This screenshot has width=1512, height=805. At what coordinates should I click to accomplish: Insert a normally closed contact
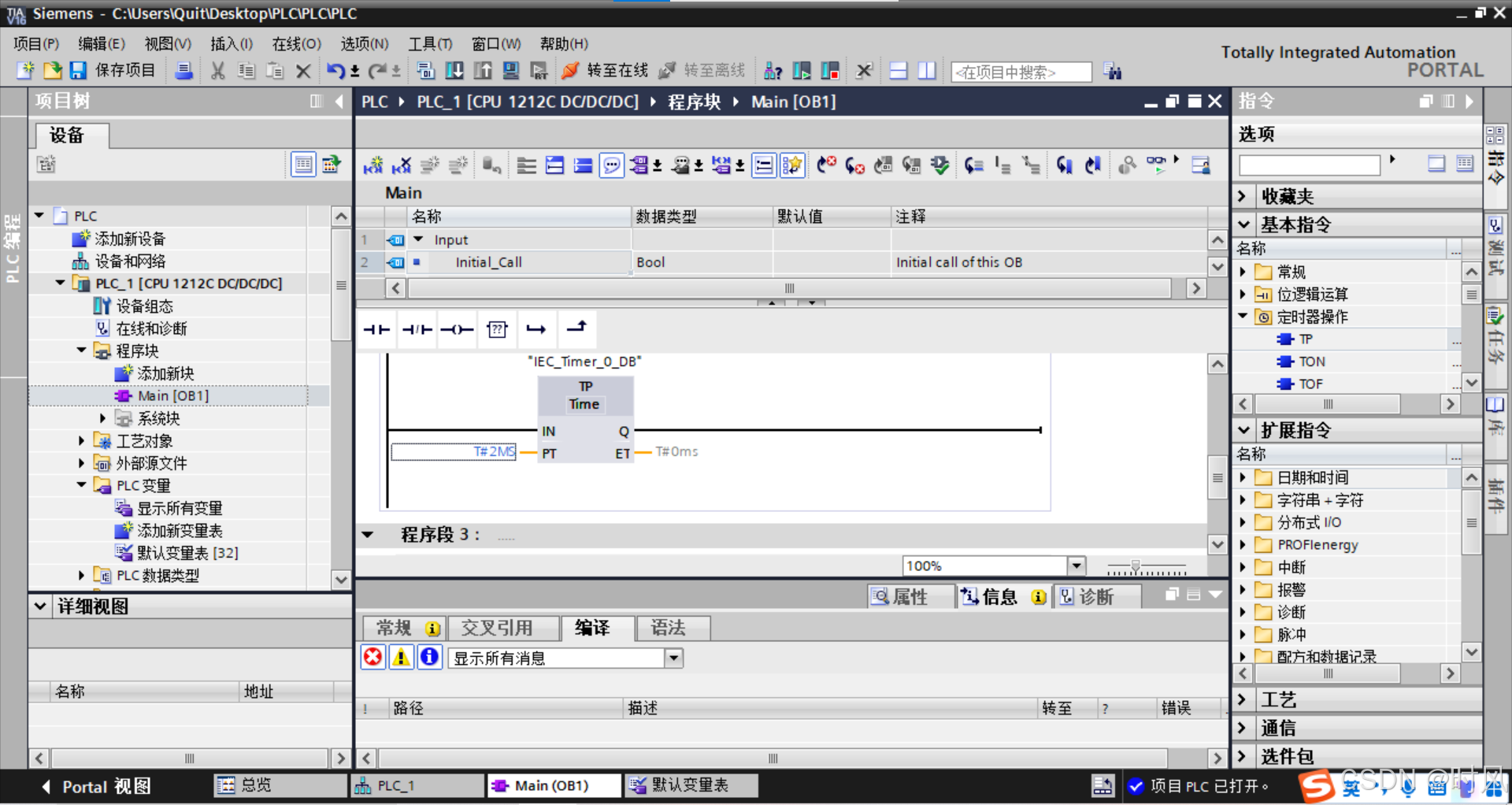point(417,329)
